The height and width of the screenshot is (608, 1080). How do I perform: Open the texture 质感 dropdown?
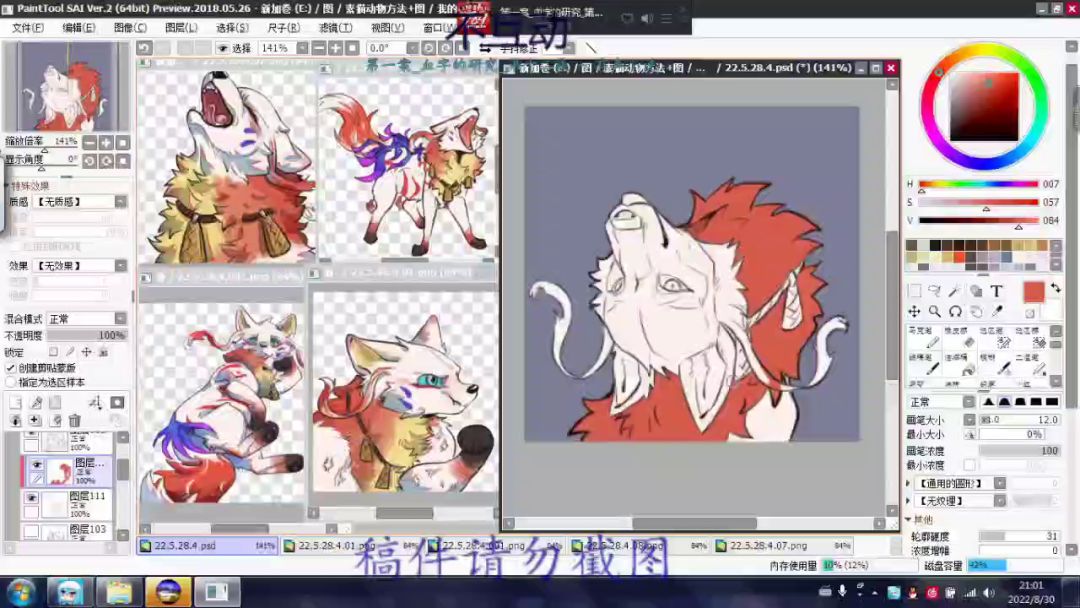point(121,202)
